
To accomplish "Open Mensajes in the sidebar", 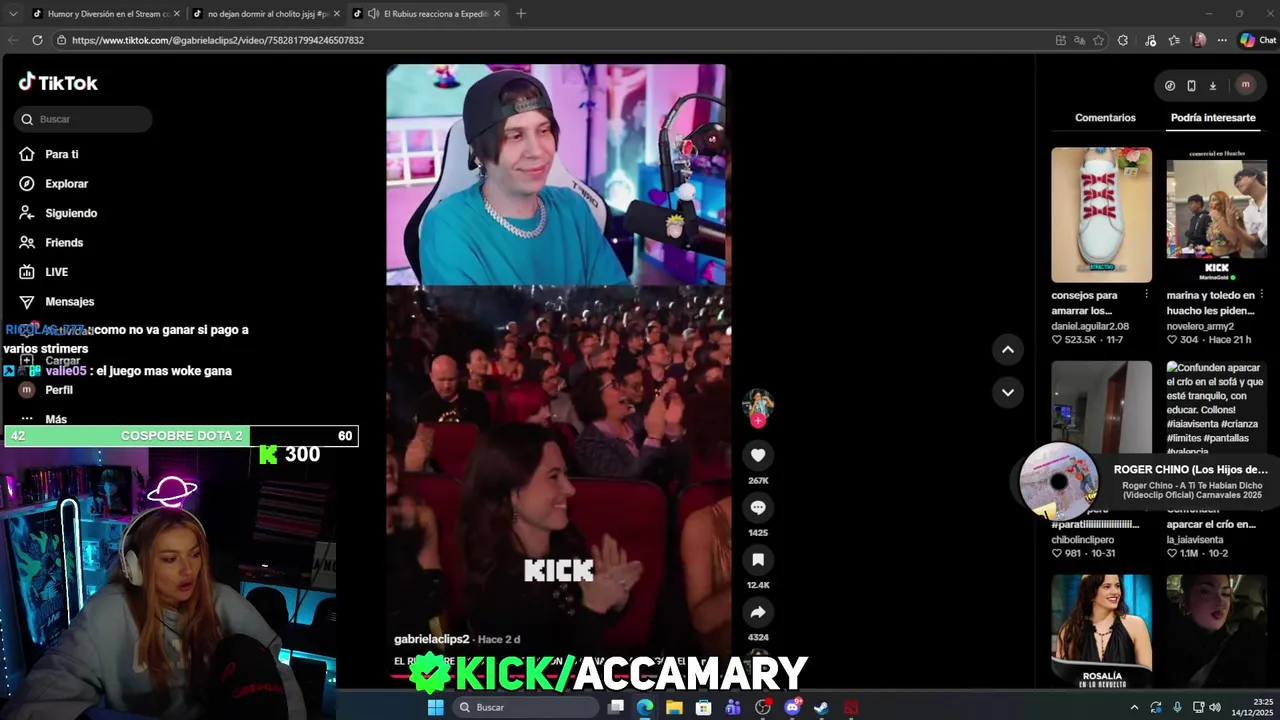I will 57,301.
